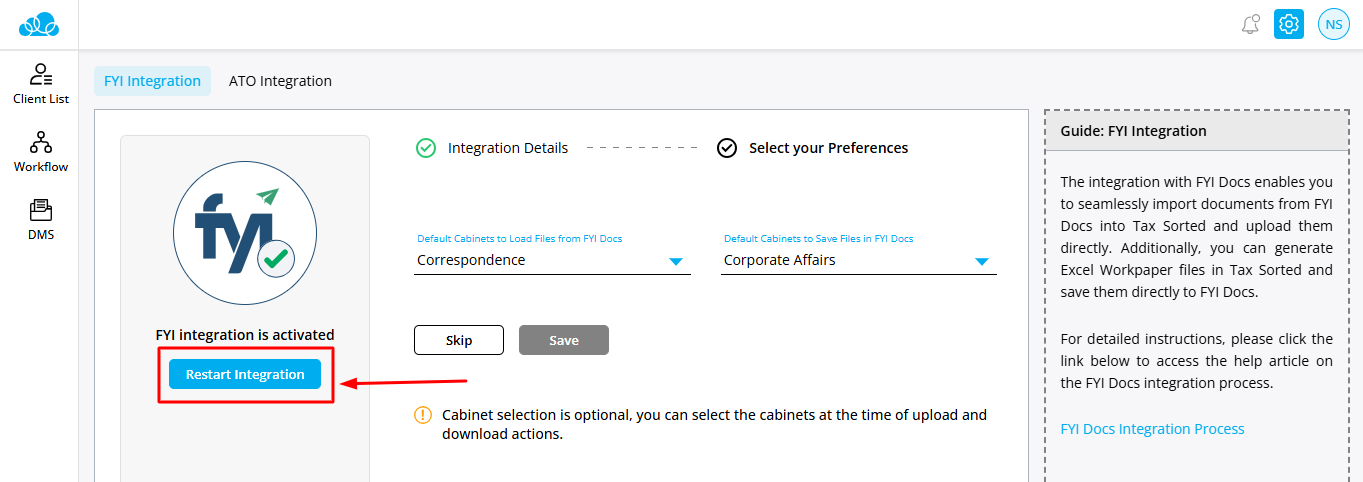Open the notifications bell
The image size is (1363, 482).
1250,25
